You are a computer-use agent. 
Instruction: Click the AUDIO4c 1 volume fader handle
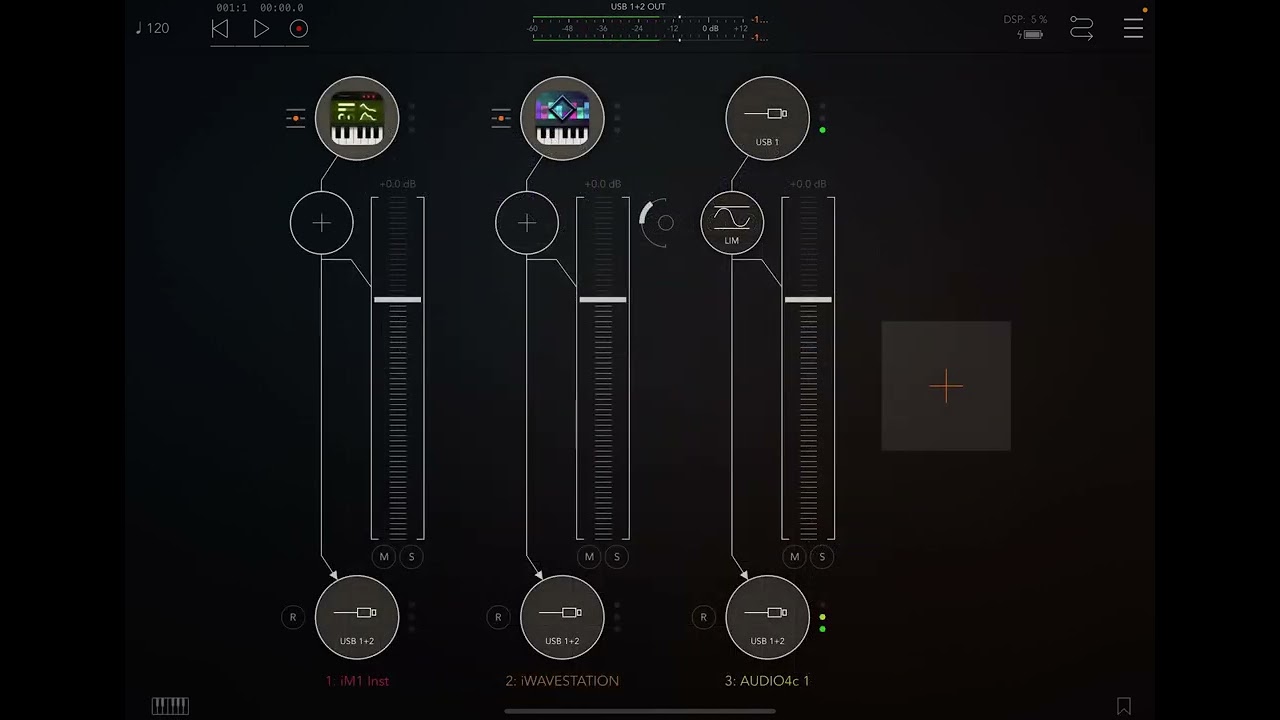coord(808,300)
